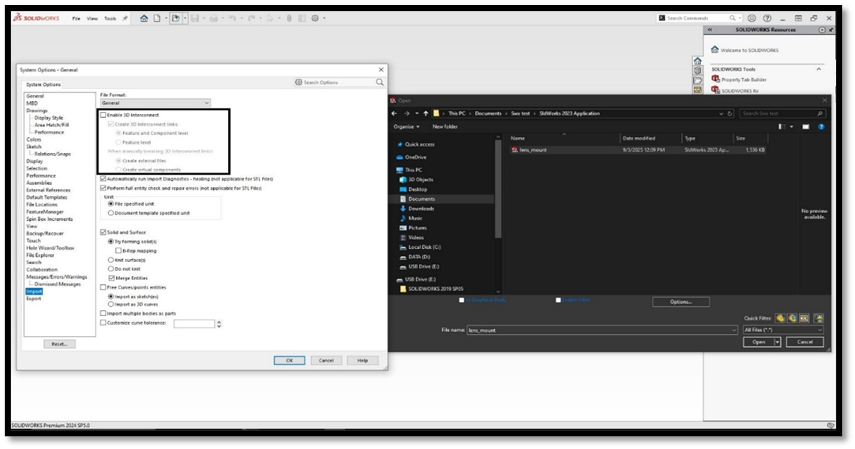The height and width of the screenshot is (449, 855).
Task: Click OK in System Options dialog
Action: [x=290, y=361]
